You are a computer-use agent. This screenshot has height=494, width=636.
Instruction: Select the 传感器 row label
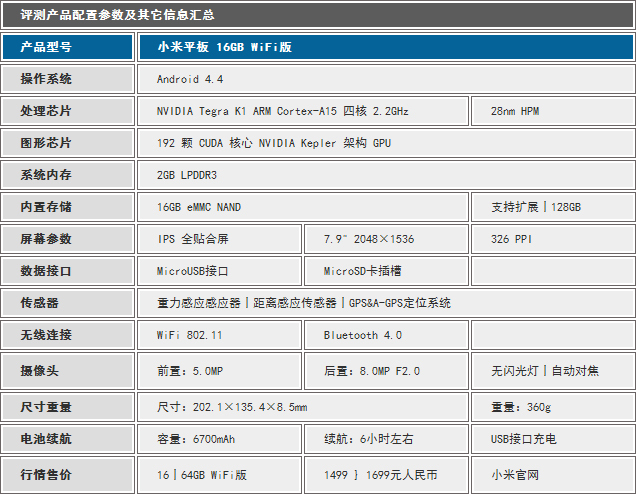click(67, 303)
